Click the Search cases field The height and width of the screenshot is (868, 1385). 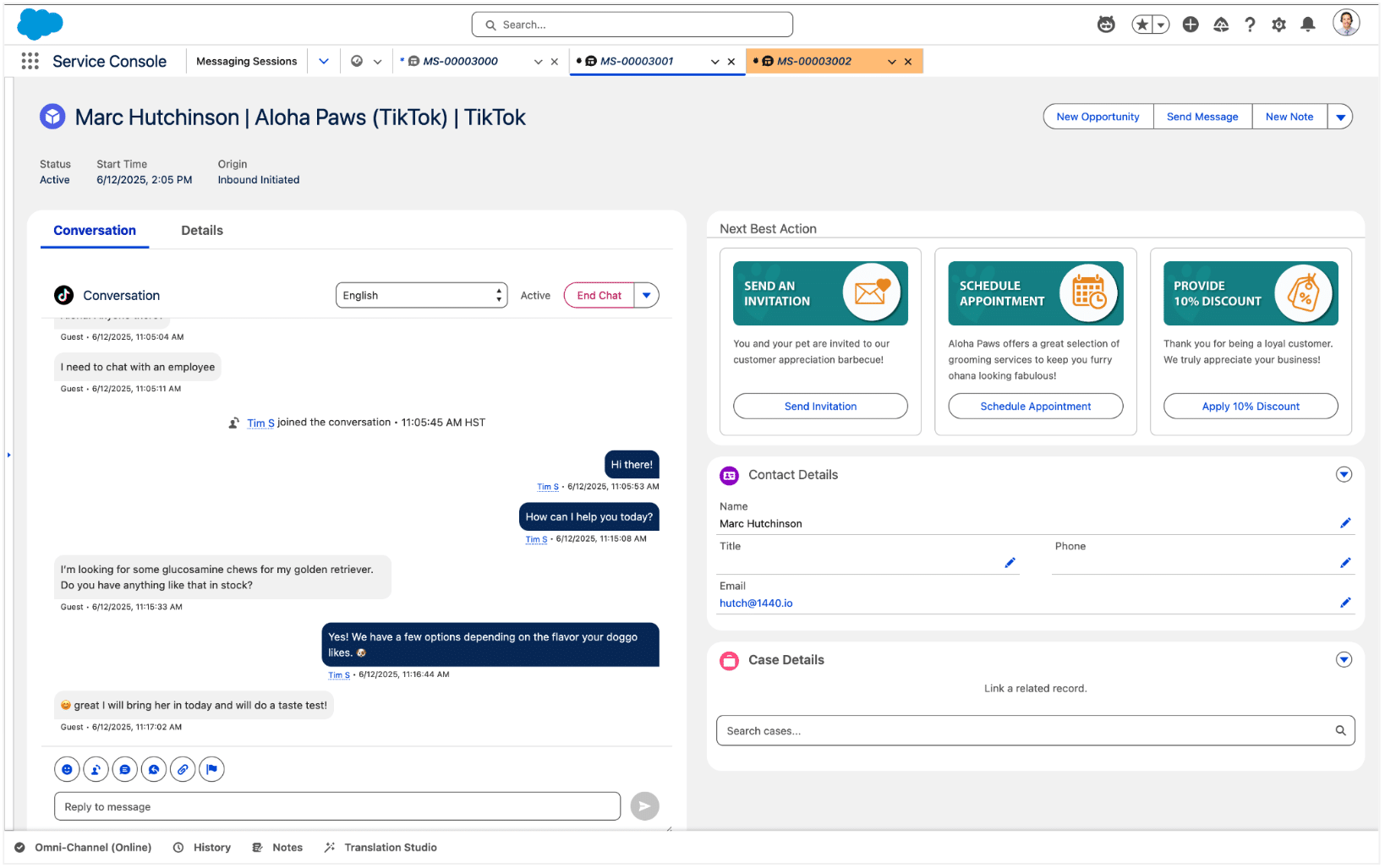coord(1035,731)
